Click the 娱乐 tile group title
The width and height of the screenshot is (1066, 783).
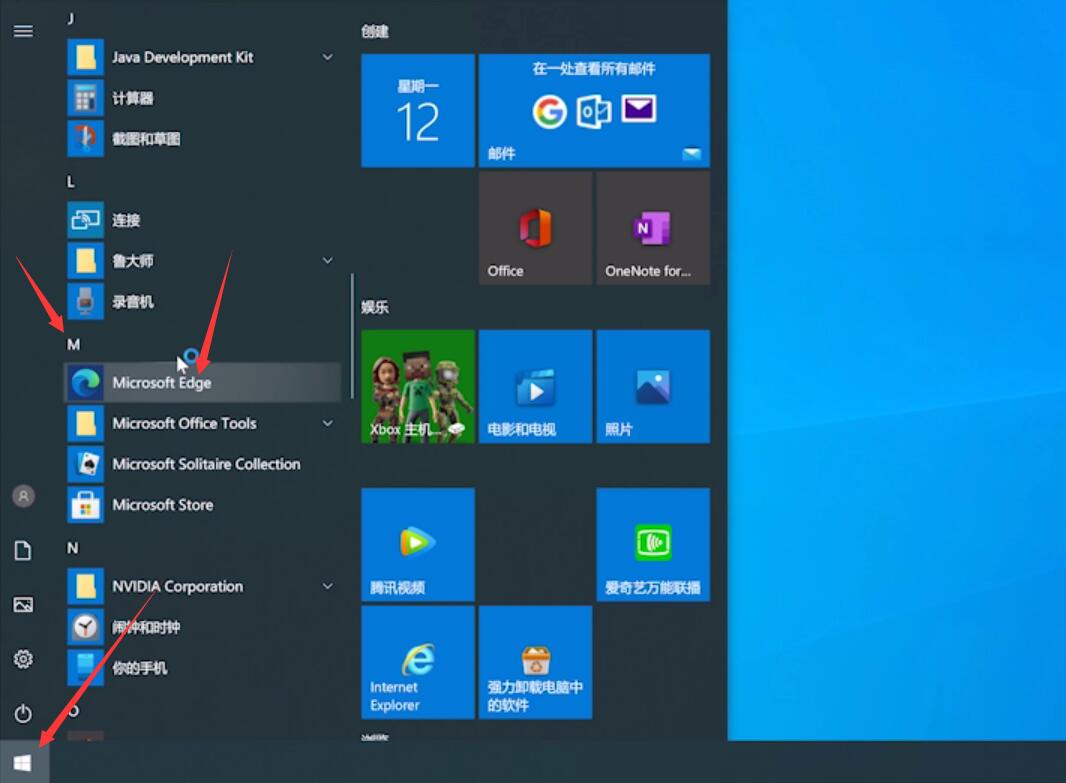(375, 307)
